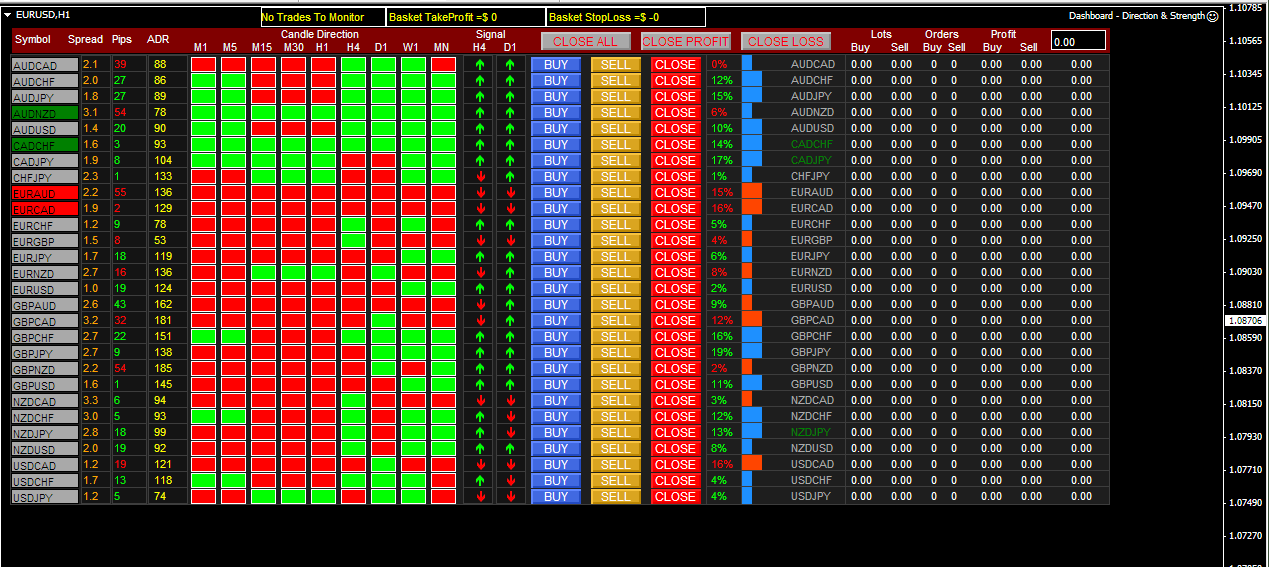The width and height of the screenshot is (1269, 567).
Task: Click the ADR column header
Action: (x=158, y=40)
